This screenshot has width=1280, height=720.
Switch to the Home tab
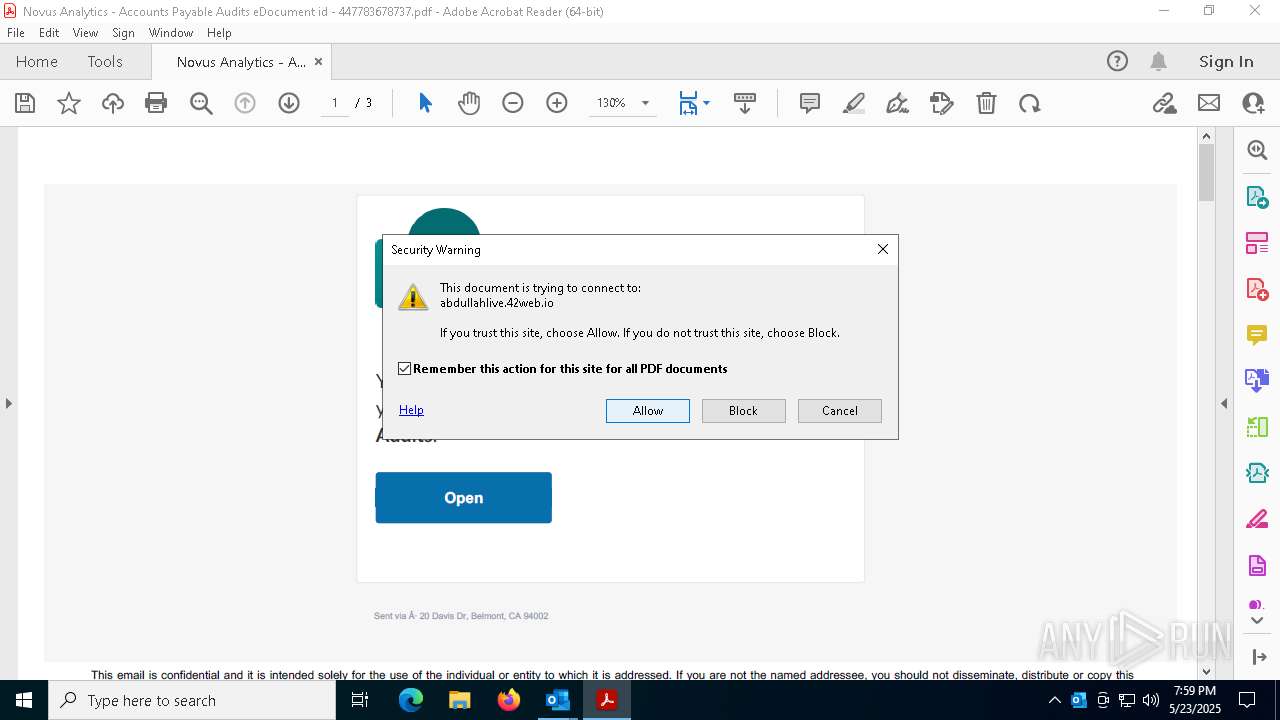(37, 61)
